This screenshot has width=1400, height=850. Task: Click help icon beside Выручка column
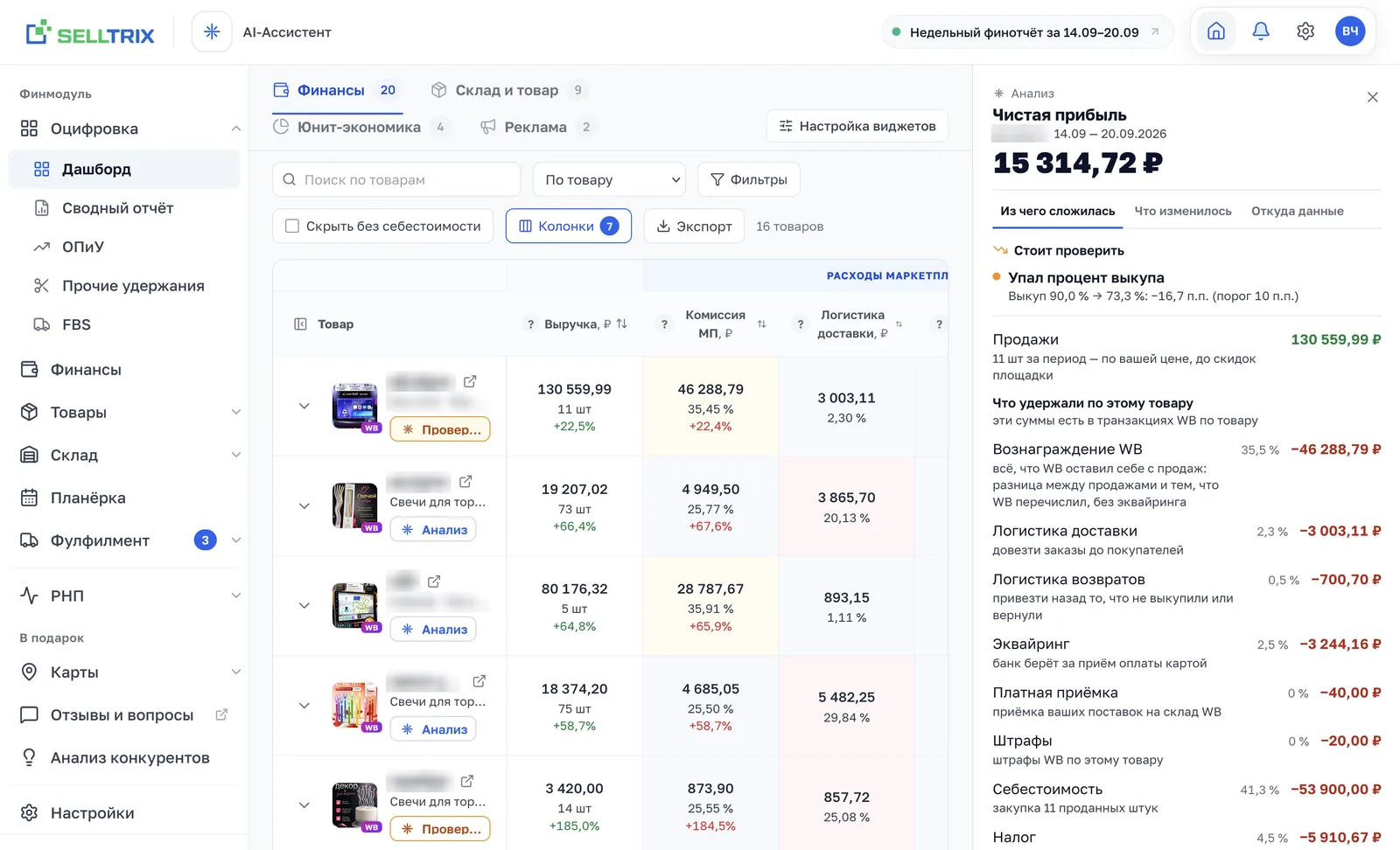[530, 324]
